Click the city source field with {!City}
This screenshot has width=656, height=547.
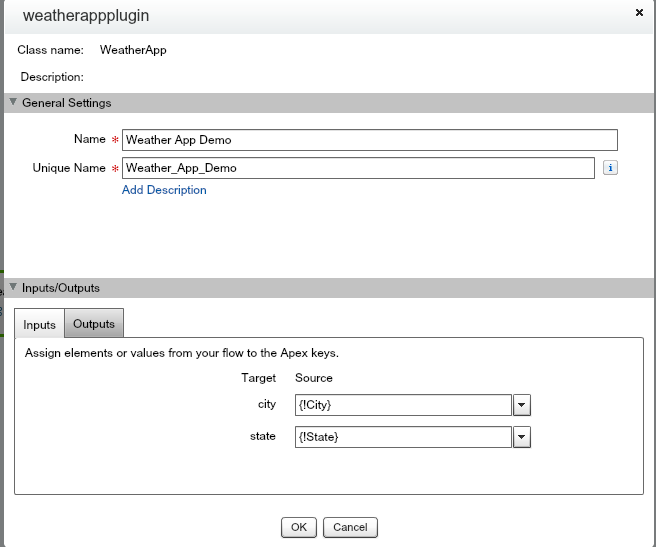point(403,405)
